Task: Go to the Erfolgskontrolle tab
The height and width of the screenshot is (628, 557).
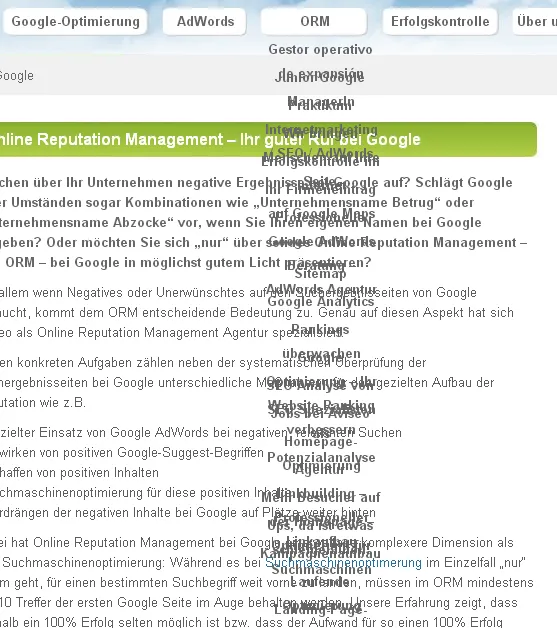Action: [x=440, y=21]
